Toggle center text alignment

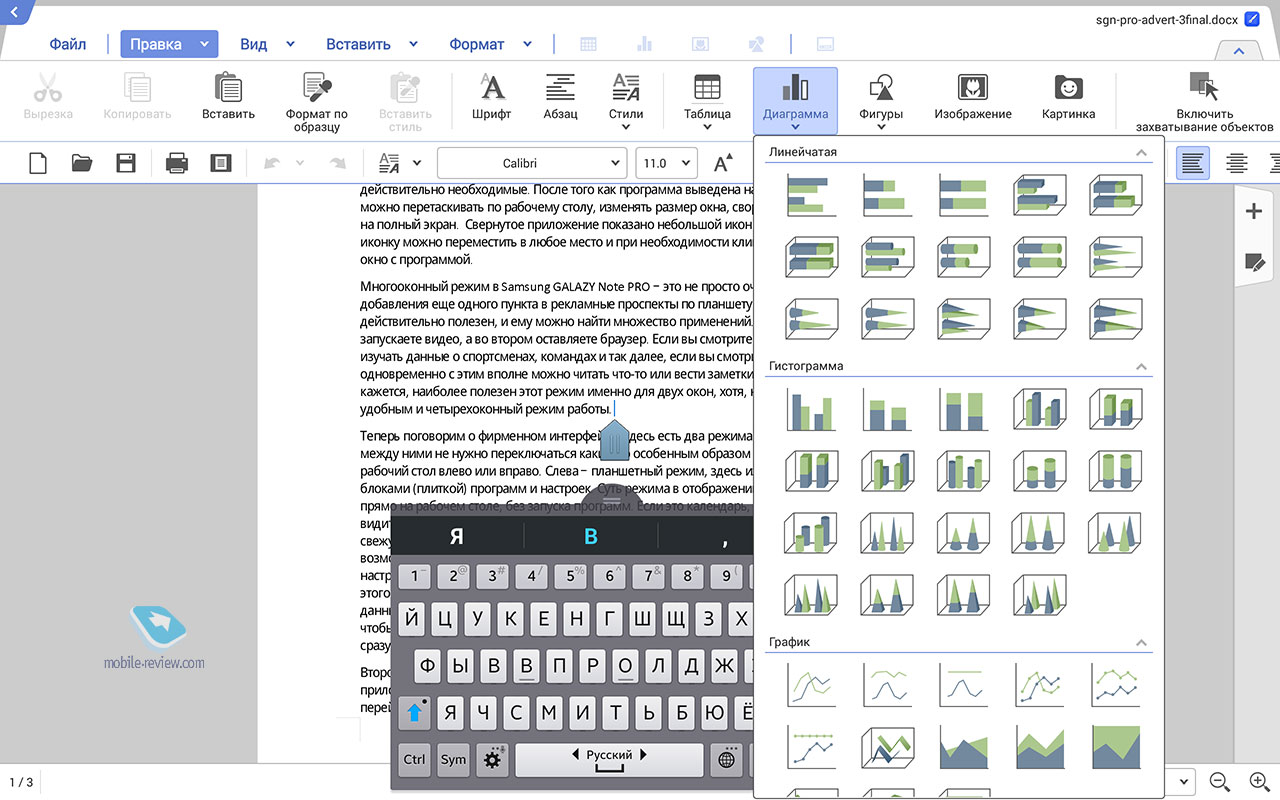pyautogui.click(x=1237, y=163)
